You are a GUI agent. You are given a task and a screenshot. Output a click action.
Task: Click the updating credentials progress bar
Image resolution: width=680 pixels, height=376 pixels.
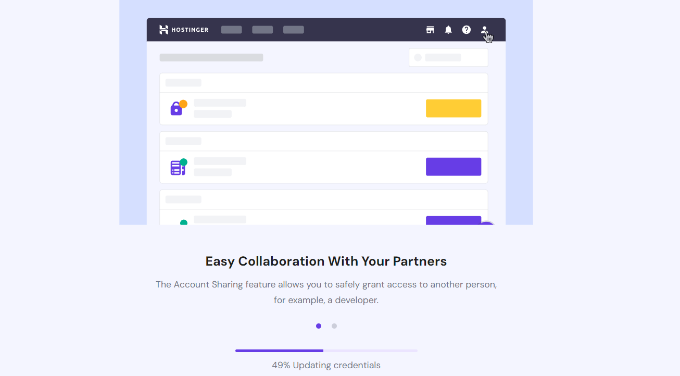click(x=326, y=350)
